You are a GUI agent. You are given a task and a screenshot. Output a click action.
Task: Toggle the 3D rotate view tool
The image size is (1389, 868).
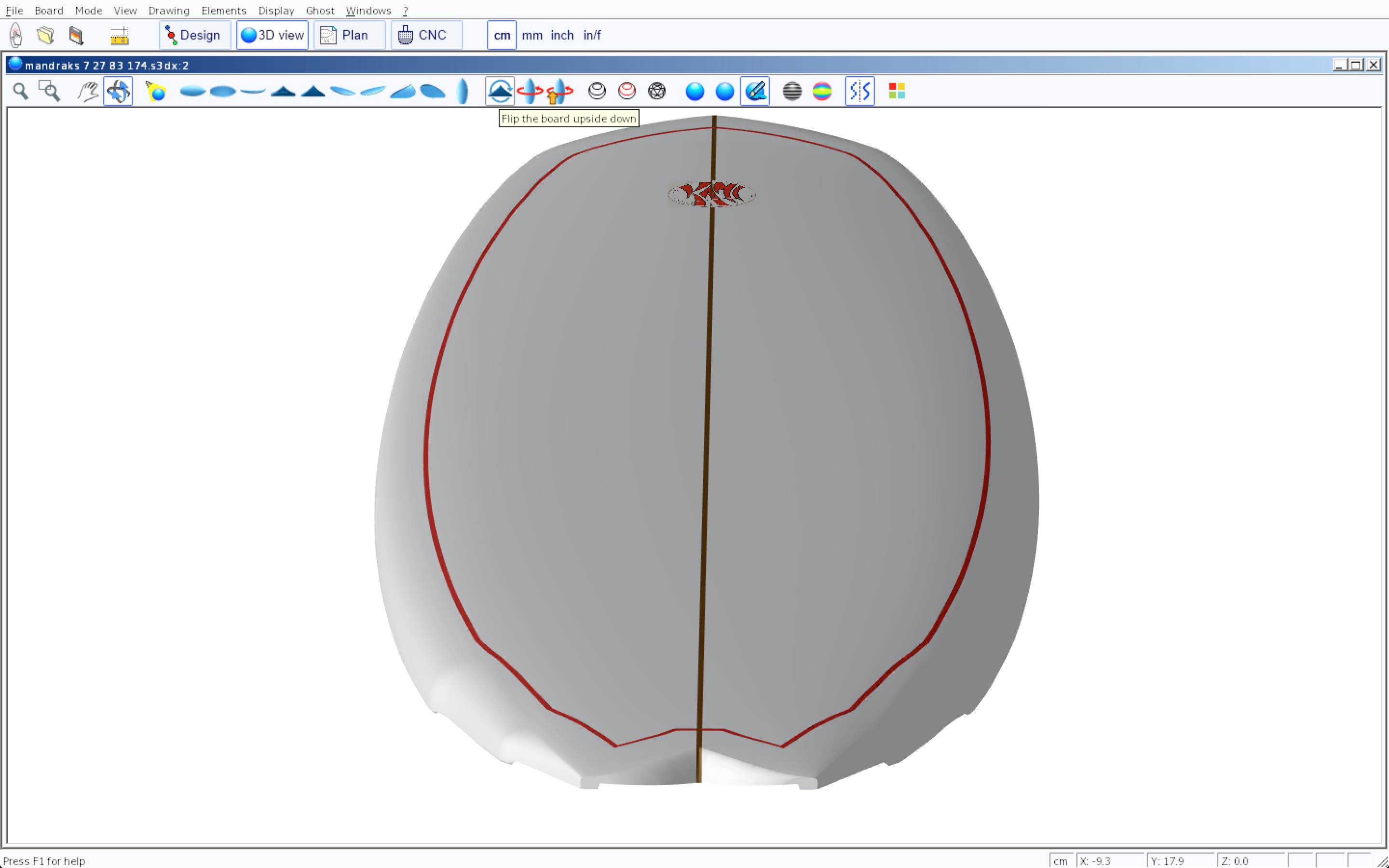coord(118,91)
